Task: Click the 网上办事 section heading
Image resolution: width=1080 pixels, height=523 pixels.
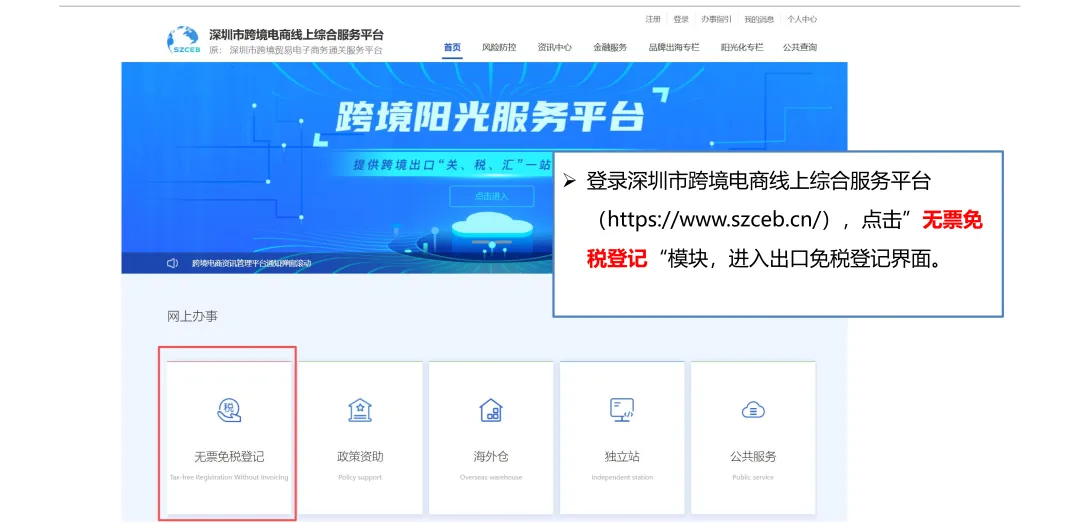Action: pyautogui.click(x=193, y=316)
